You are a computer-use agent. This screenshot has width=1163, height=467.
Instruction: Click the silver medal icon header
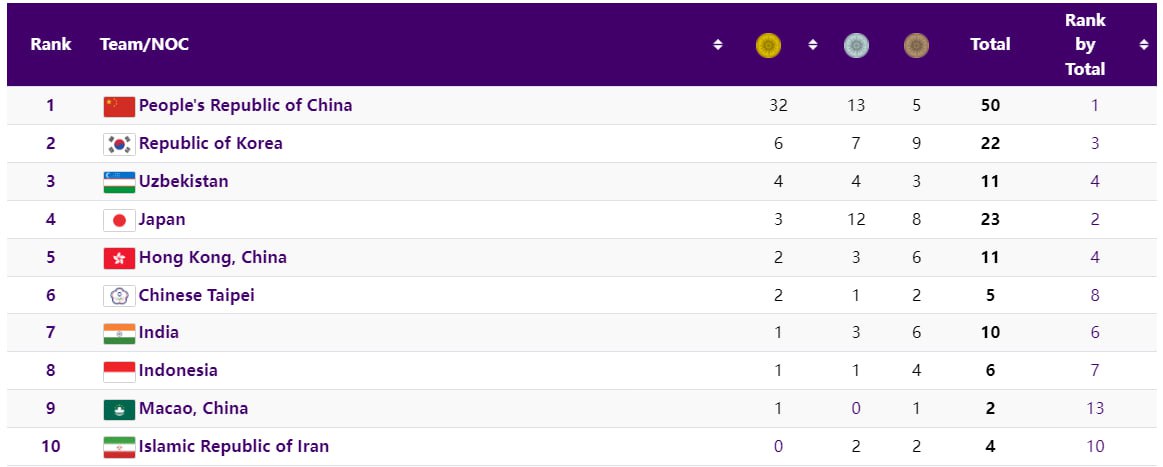point(856,45)
